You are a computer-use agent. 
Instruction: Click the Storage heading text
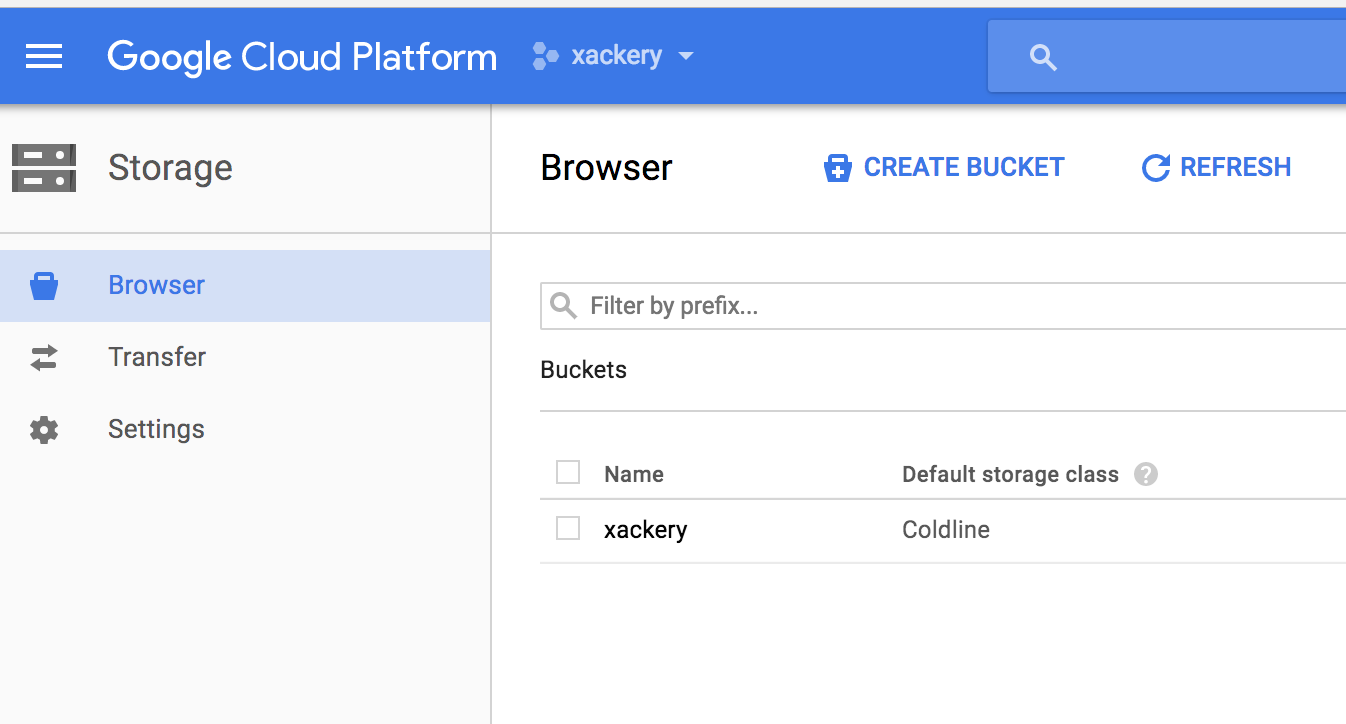coord(170,168)
